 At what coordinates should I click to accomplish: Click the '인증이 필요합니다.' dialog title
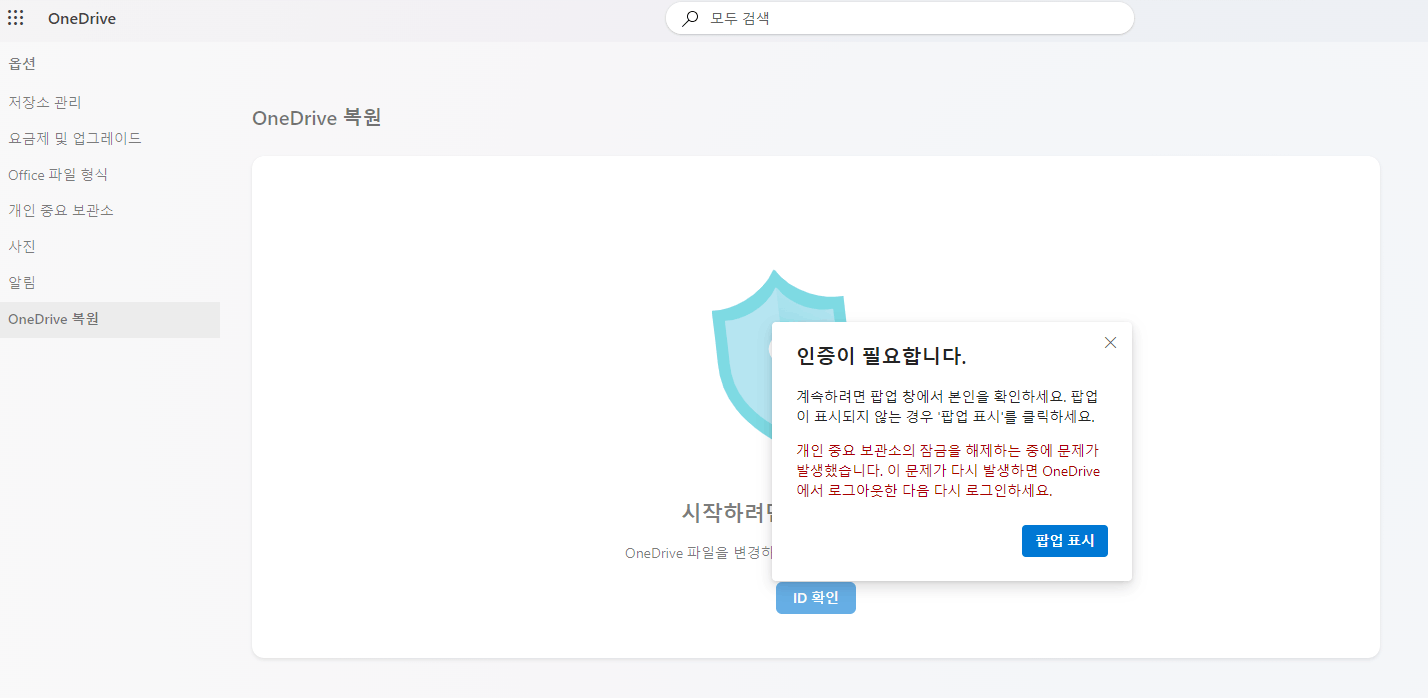(x=881, y=356)
